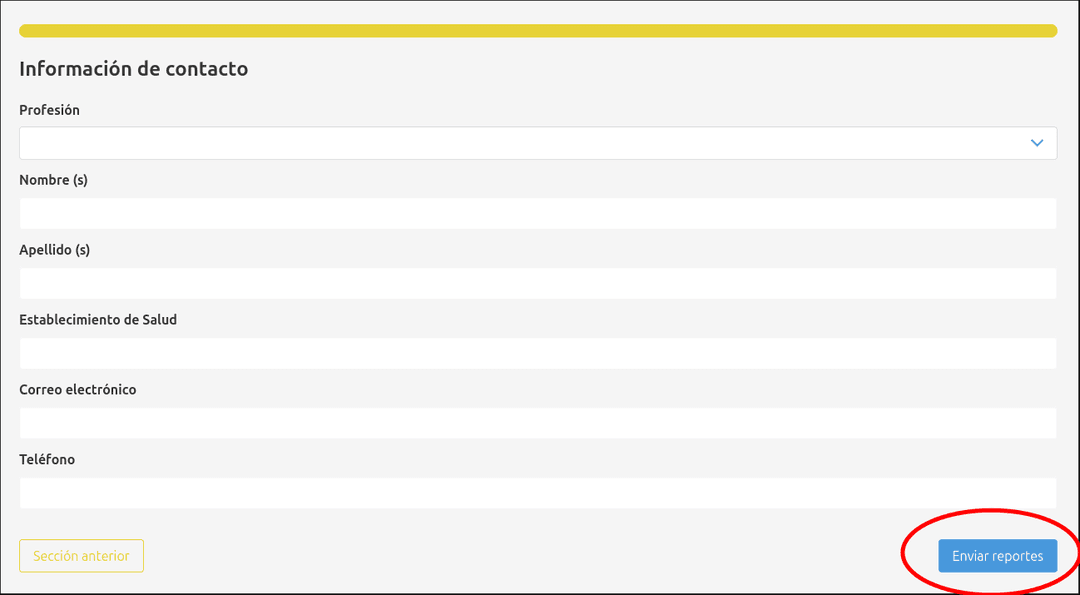The height and width of the screenshot is (595, 1080).
Task: Select the Correo electrónico input box
Action: (538, 423)
